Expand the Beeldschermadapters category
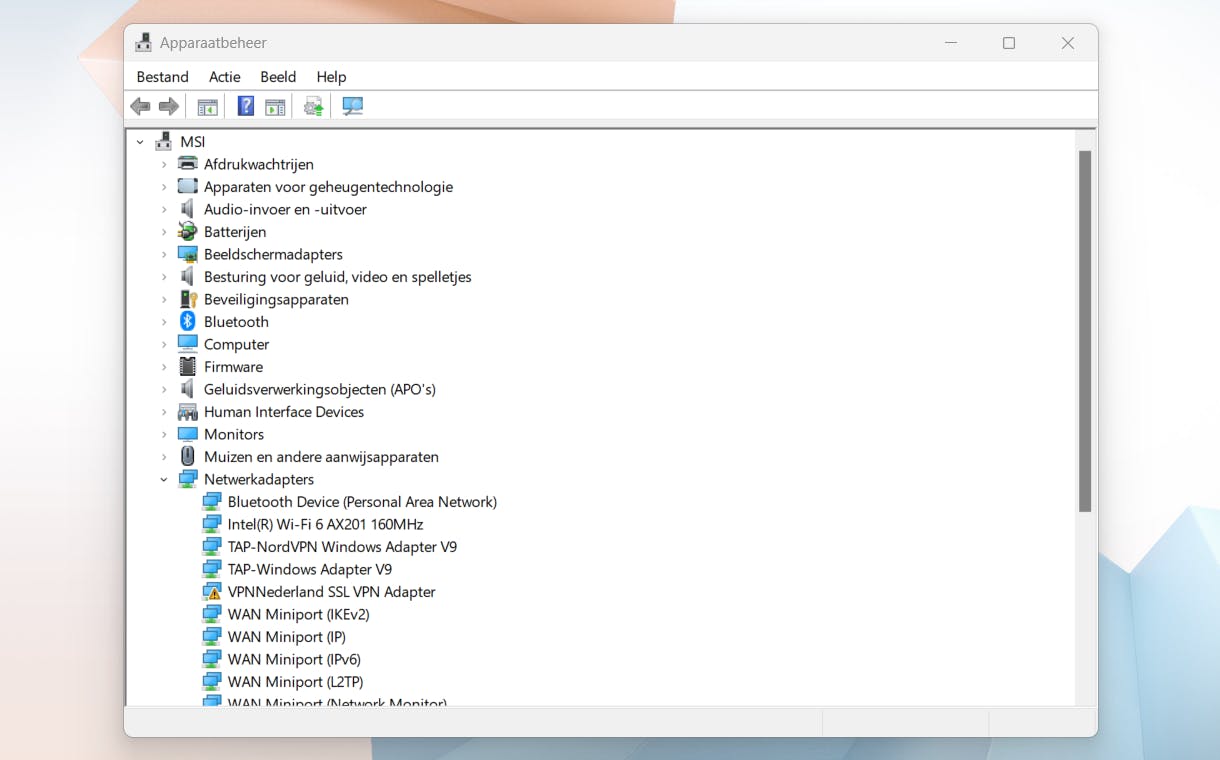Viewport: 1220px width, 760px height. click(x=164, y=254)
